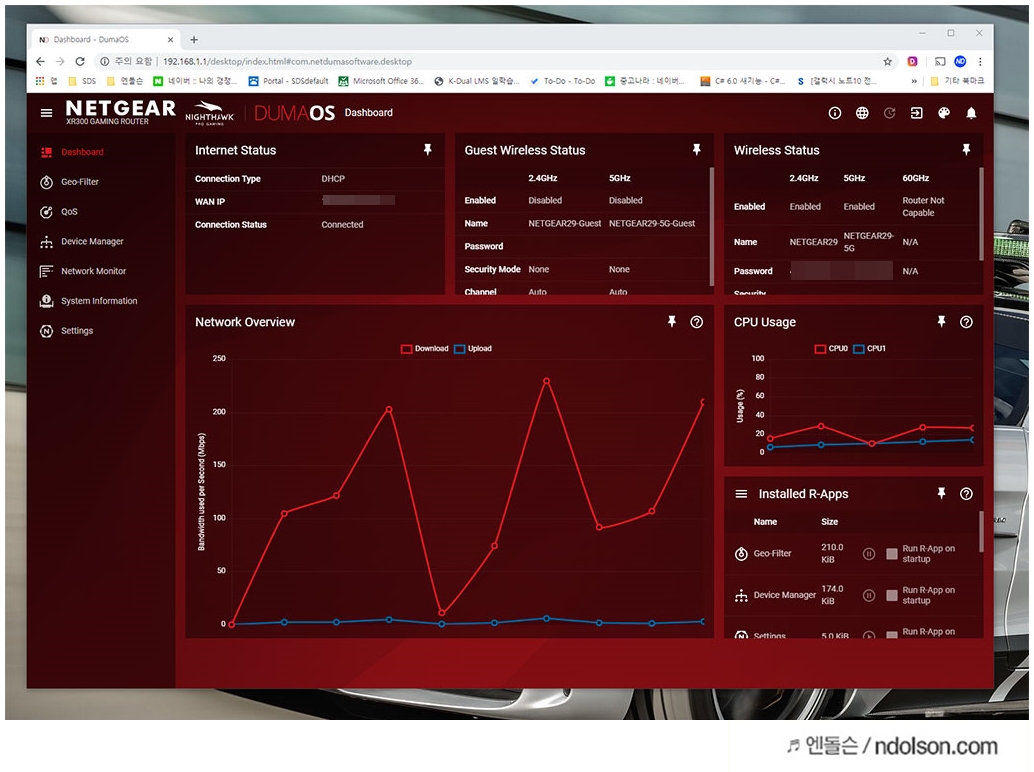Click the NETGEAR29-Guest network name

coord(564,223)
